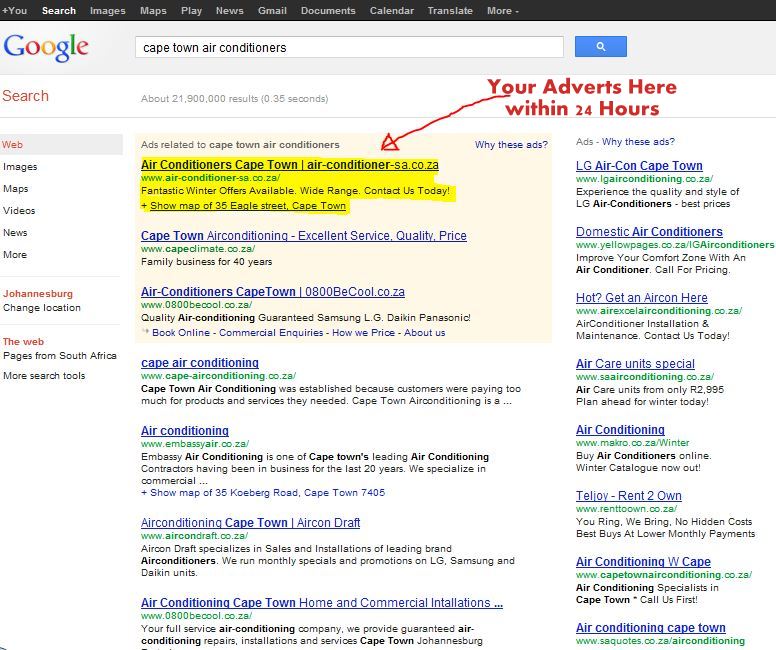Open Cape Town Airconditioning Excellent Service ad
This screenshot has height=650, width=776.
pyautogui.click(x=303, y=236)
